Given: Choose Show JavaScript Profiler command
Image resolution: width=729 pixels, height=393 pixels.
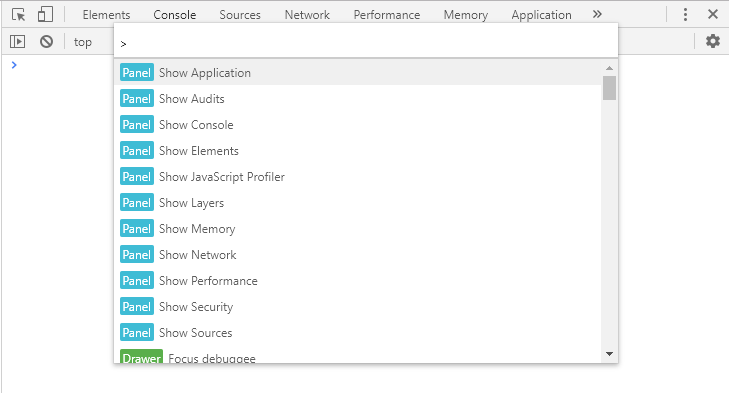Looking at the screenshot, I should coord(357,177).
